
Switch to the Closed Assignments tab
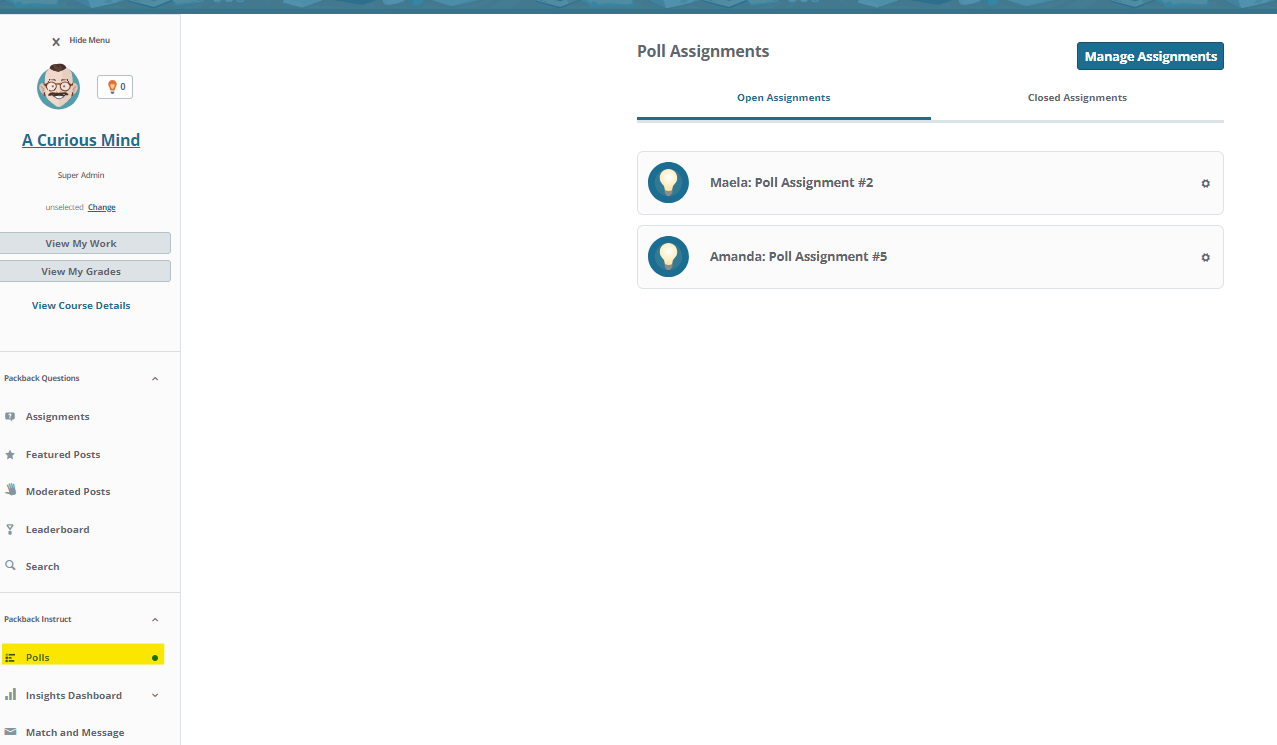pyautogui.click(x=1077, y=97)
